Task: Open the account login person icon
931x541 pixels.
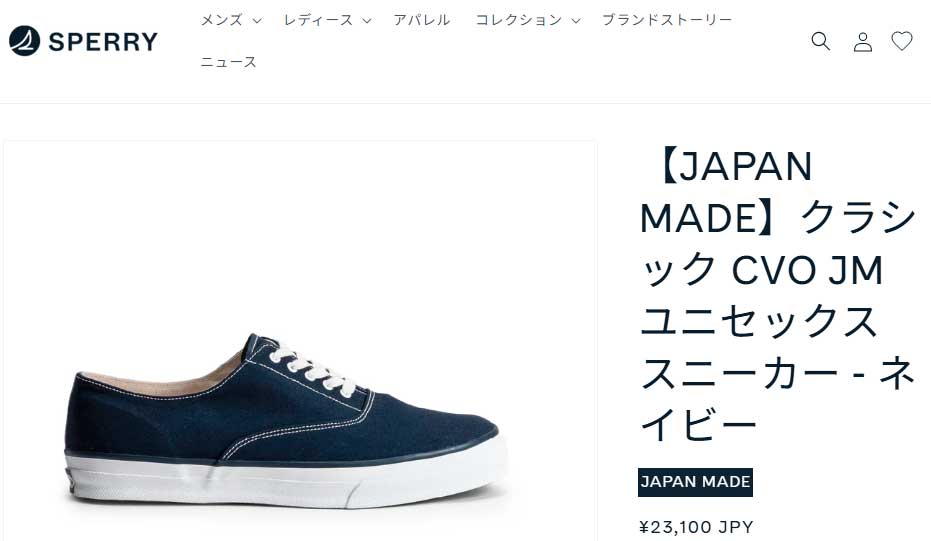Action: pyautogui.click(x=863, y=42)
